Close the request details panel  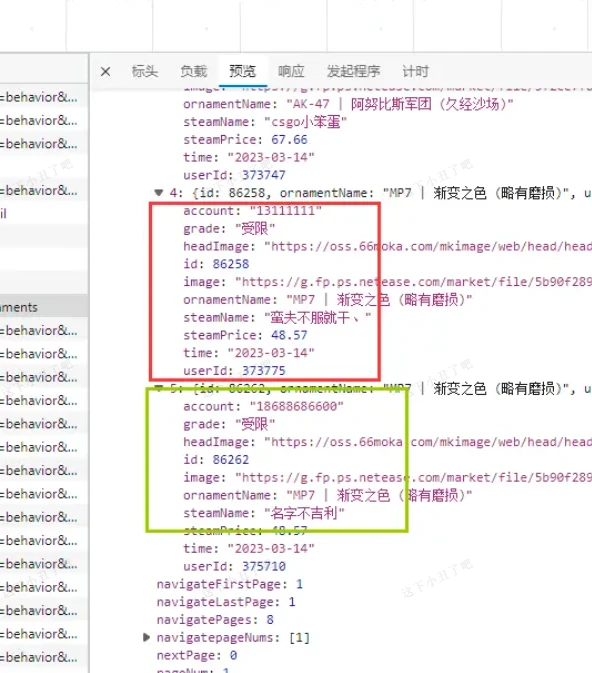tap(105, 71)
